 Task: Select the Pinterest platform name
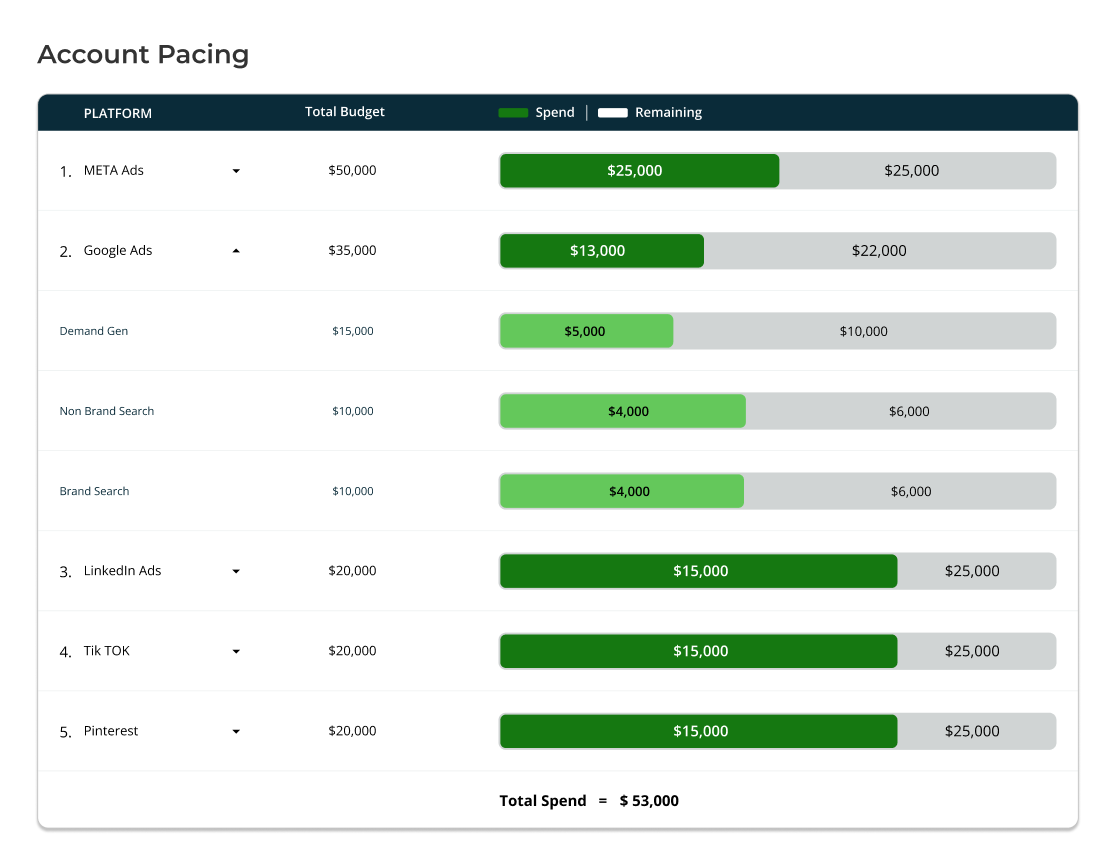(x=111, y=731)
